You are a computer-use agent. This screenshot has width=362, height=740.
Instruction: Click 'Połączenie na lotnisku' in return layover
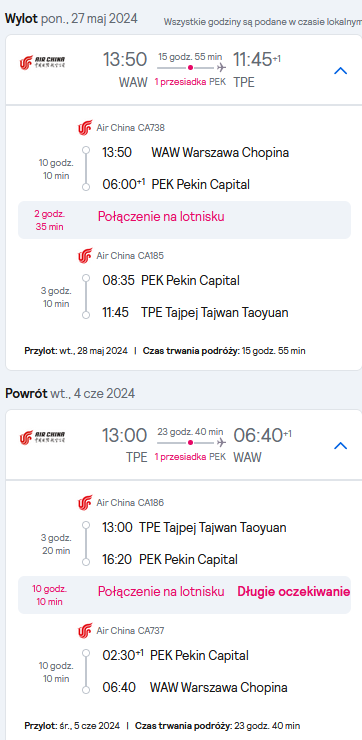161,592
